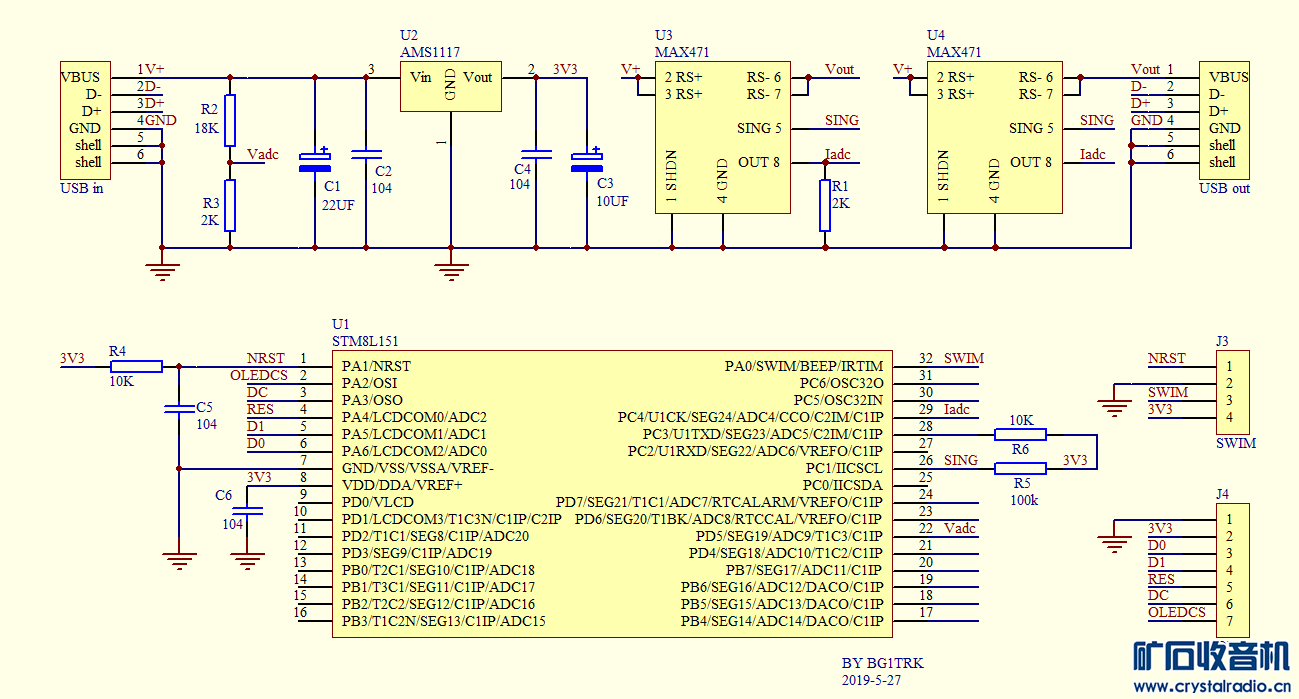Screen dimensions: 1299x699
Task: Select the C3 capacitor designator
Action: coord(605,183)
